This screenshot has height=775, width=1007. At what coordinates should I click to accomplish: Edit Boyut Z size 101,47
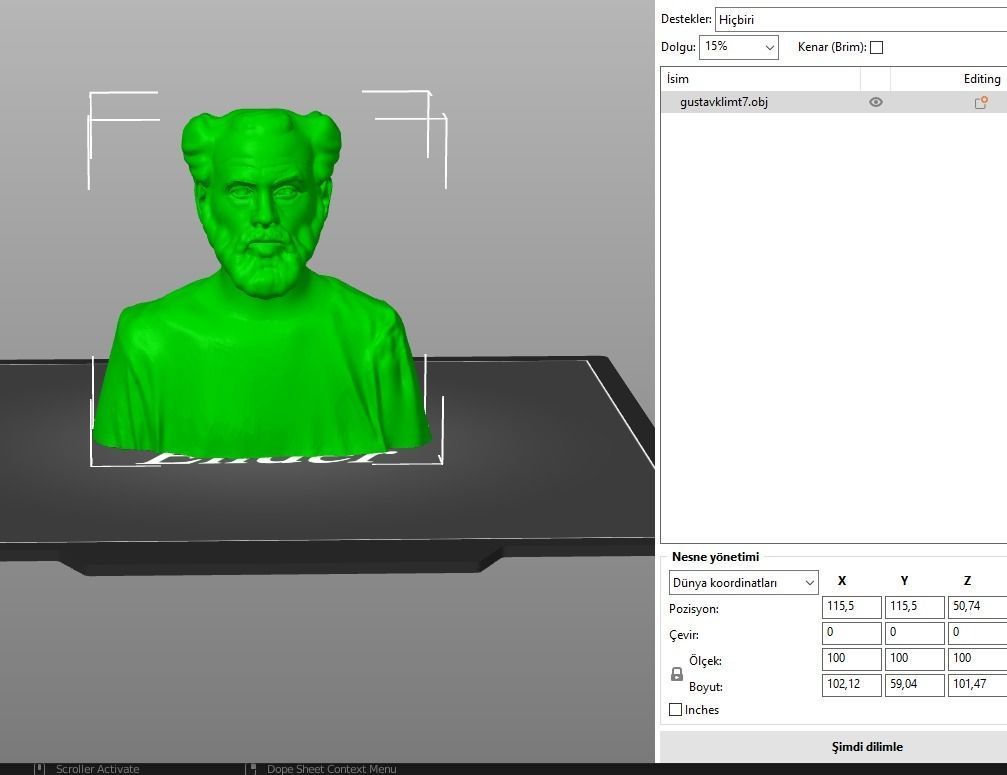pos(977,685)
